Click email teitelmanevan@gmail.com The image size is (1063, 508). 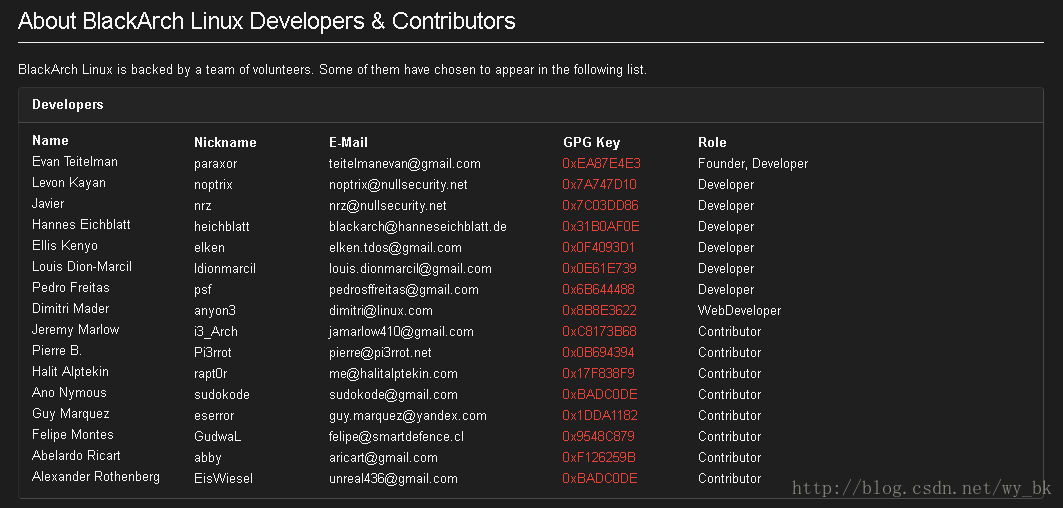coord(405,163)
